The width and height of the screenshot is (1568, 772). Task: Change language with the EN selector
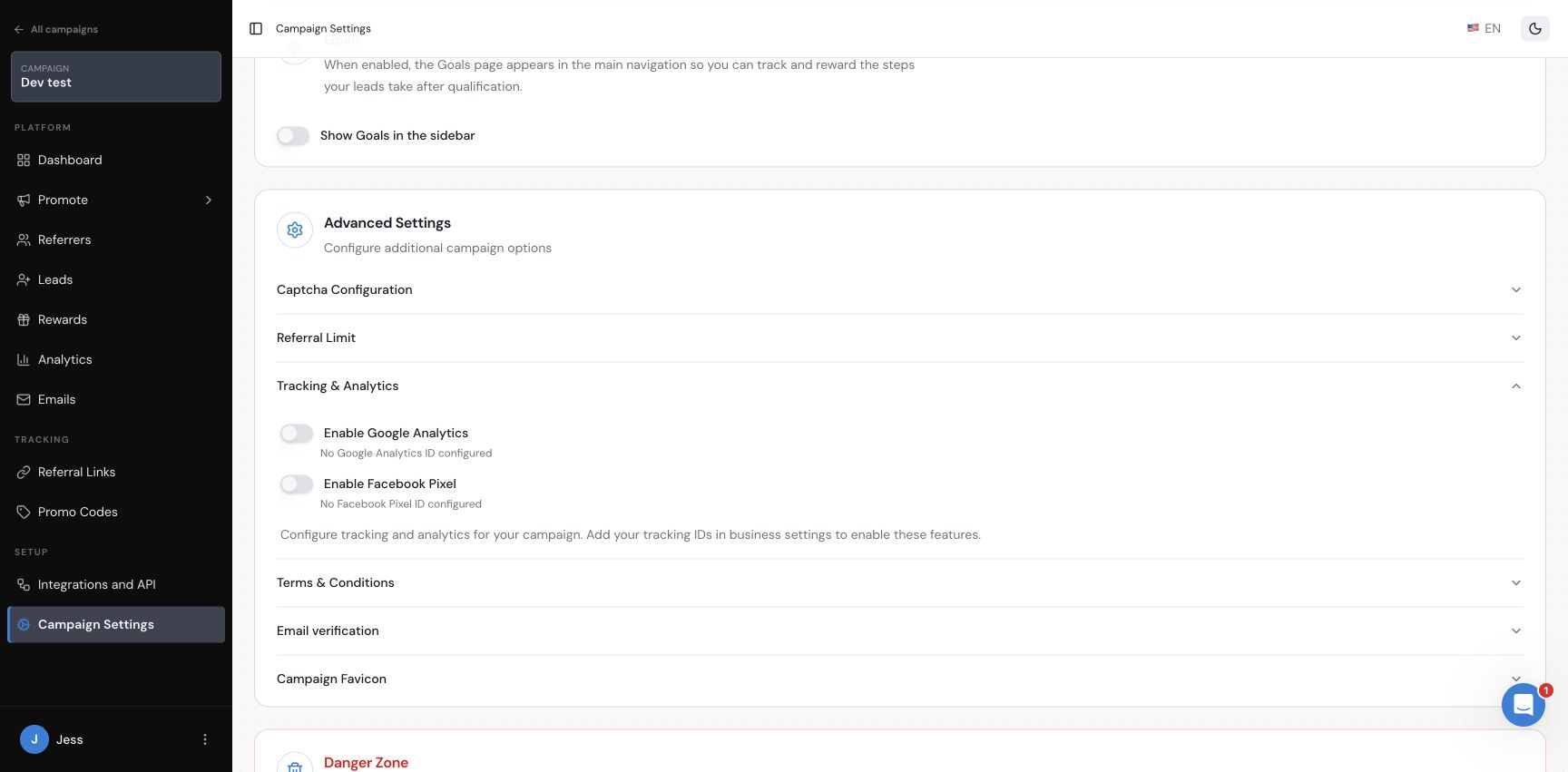1484,28
